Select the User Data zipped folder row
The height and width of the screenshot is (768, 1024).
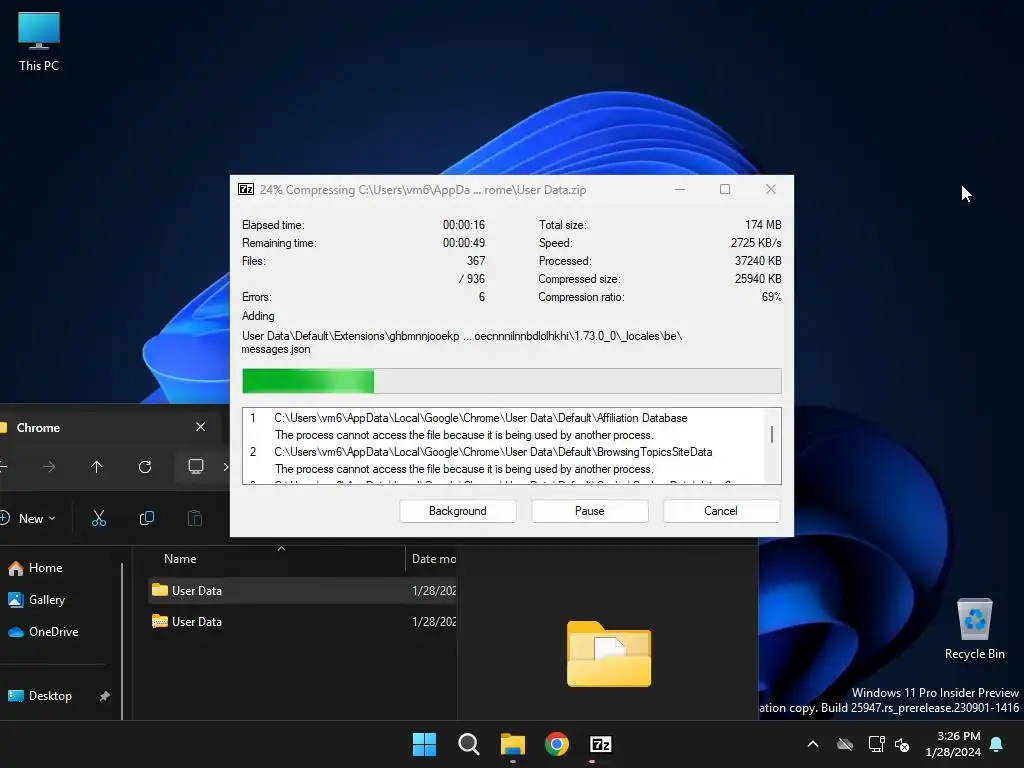(302, 622)
